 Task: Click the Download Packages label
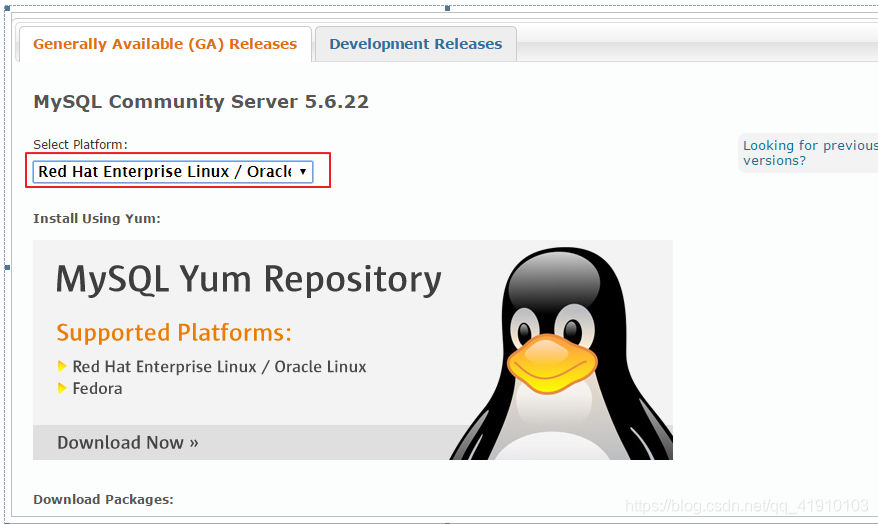[104, 499]
